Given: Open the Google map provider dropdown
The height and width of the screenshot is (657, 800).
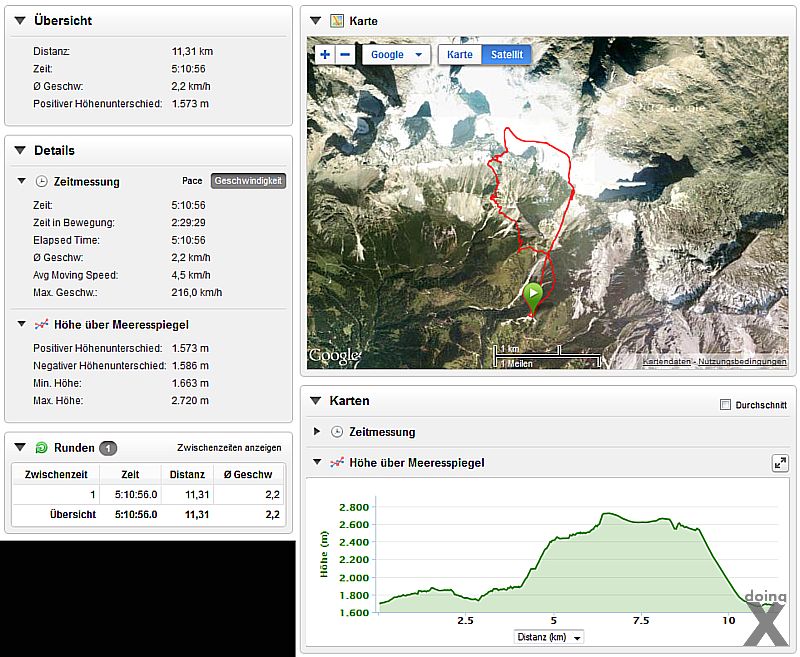Looking at the screenshot, I should pyautogui.click(x=396, y=54).
